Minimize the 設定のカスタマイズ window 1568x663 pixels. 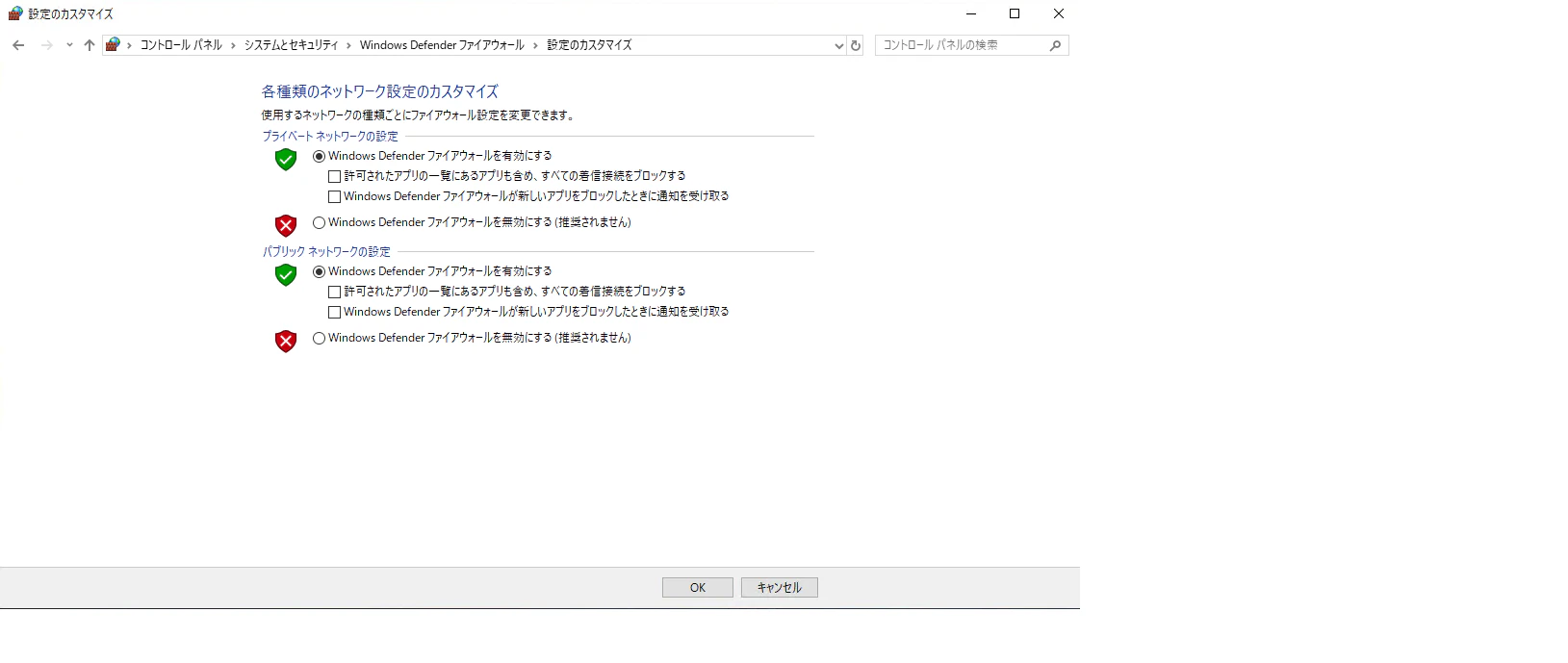tap(971, 13)
